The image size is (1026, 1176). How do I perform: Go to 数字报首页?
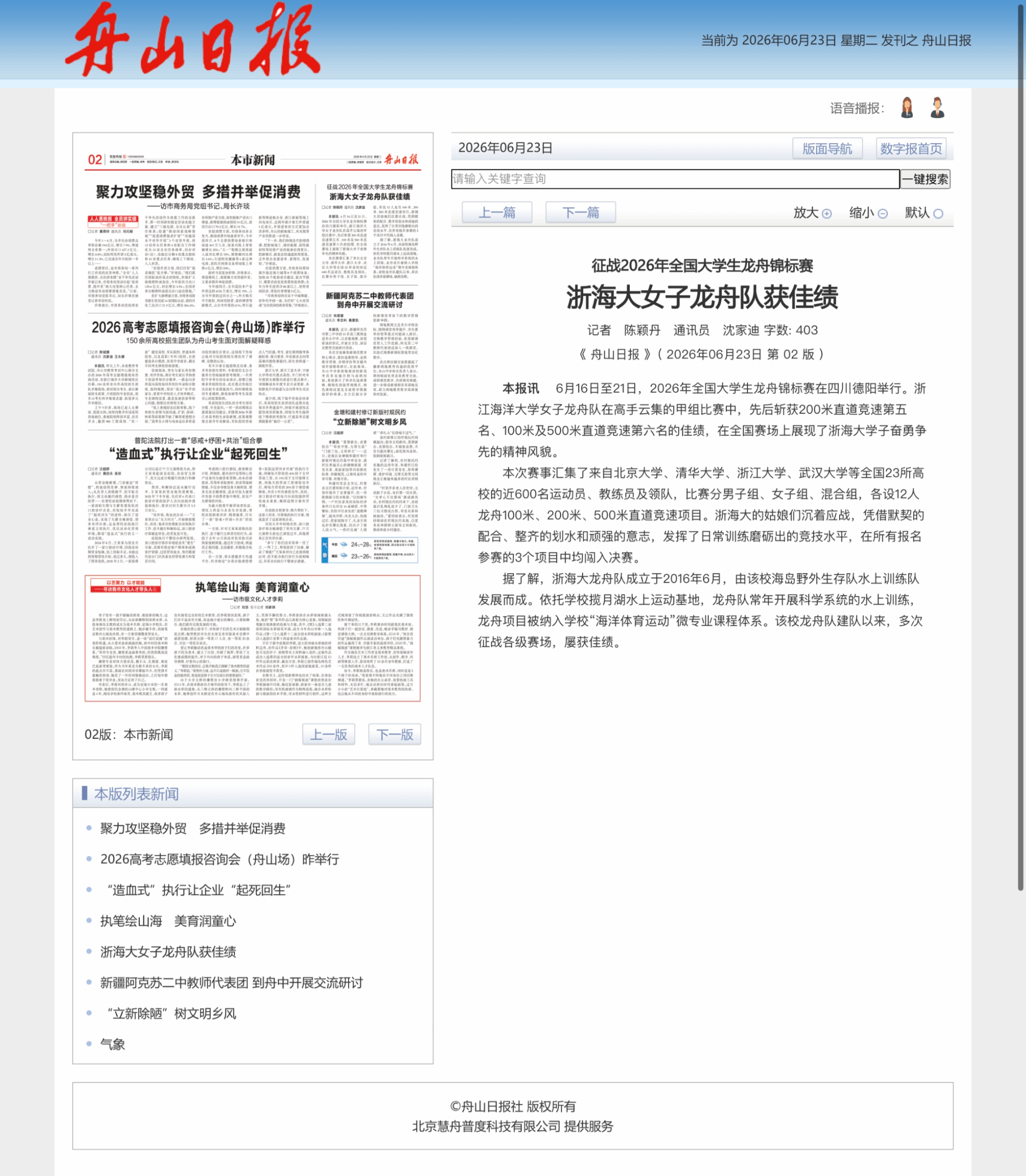(x=911, y=149)
